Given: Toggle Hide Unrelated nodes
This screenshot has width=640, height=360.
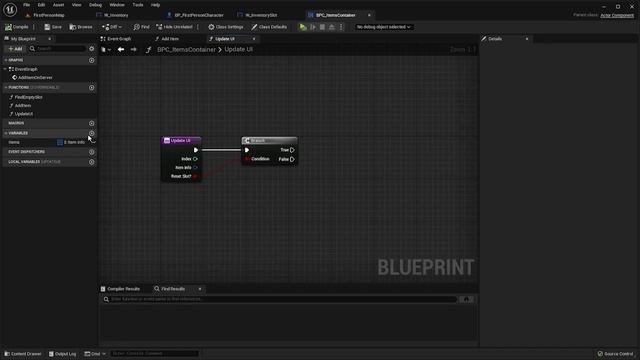Looking at the screenshot, I should click(x=174, y=27).
